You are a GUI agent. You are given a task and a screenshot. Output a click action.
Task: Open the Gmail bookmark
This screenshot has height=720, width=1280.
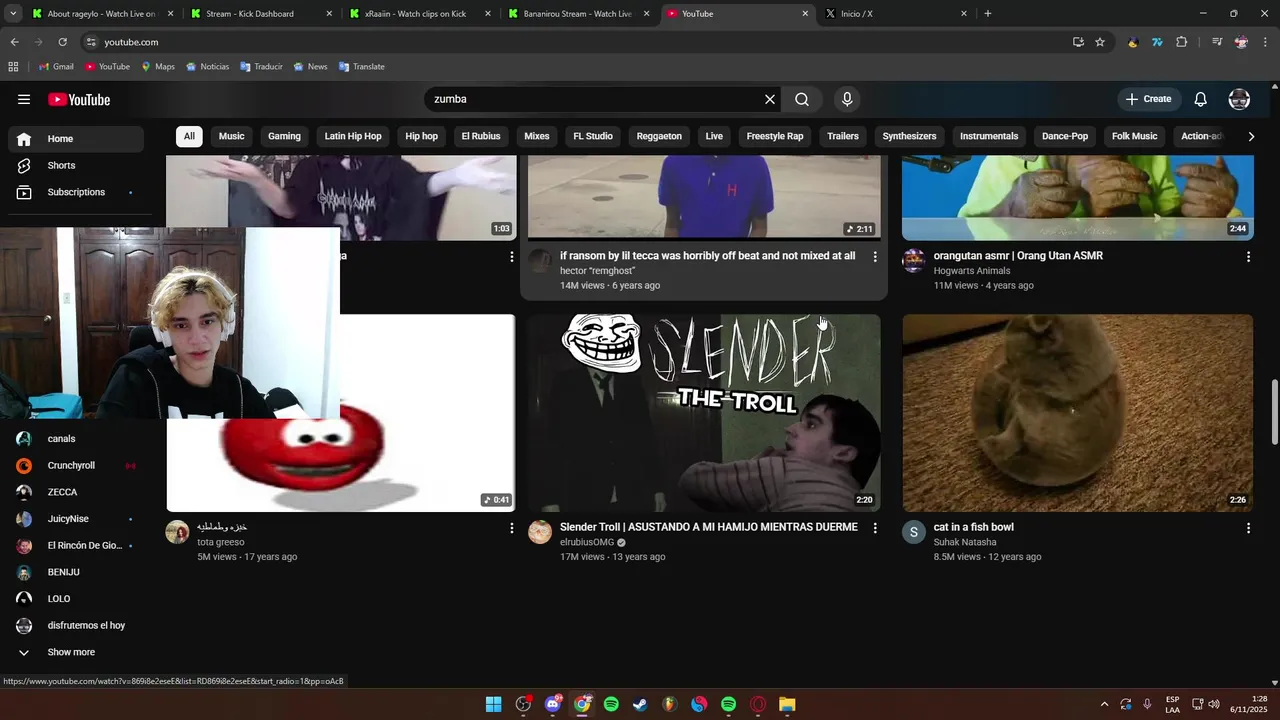tap(56, 67)
